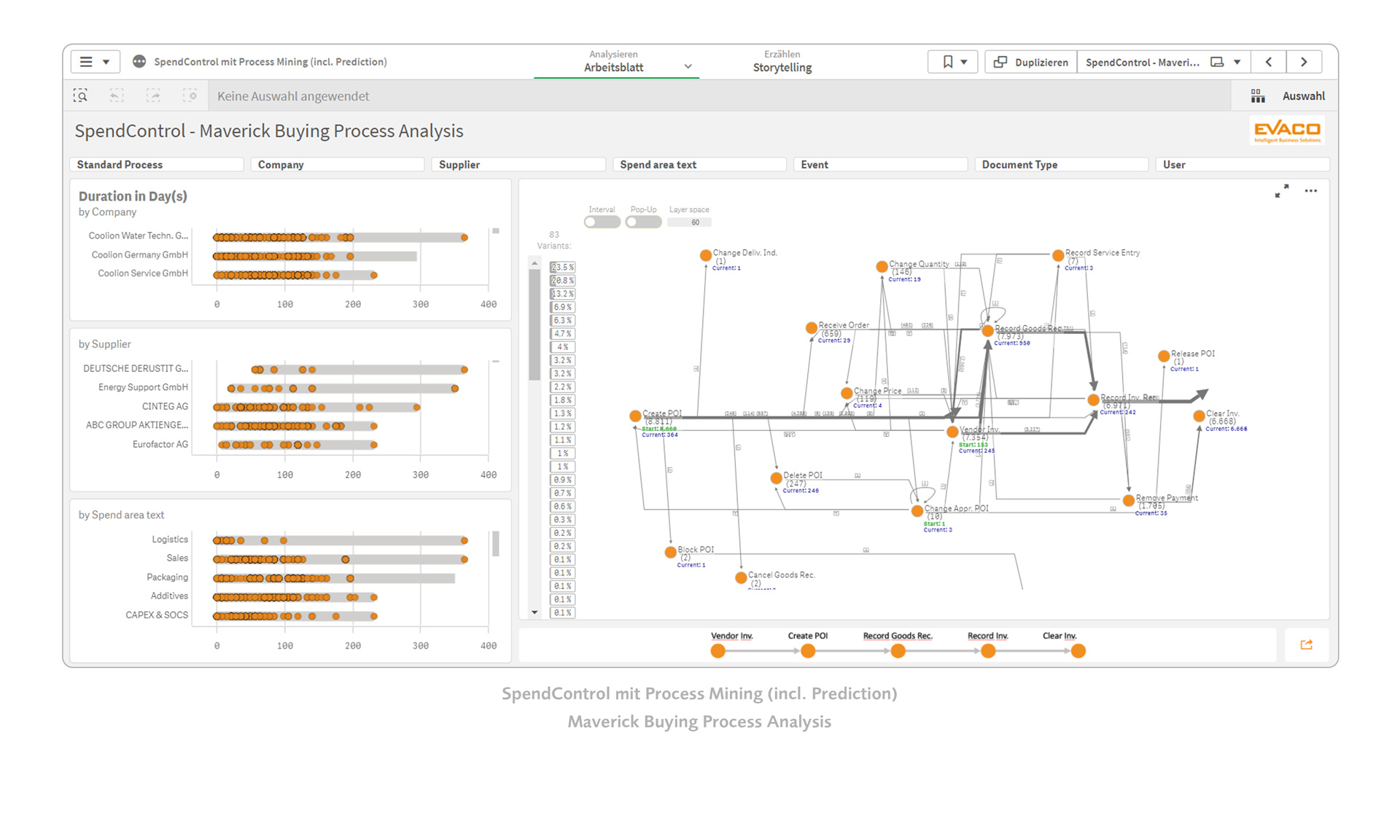This screenshot has width=1400, height=840.
Task: Open the sheet selector dropdown
Action: click(1164, 62)
